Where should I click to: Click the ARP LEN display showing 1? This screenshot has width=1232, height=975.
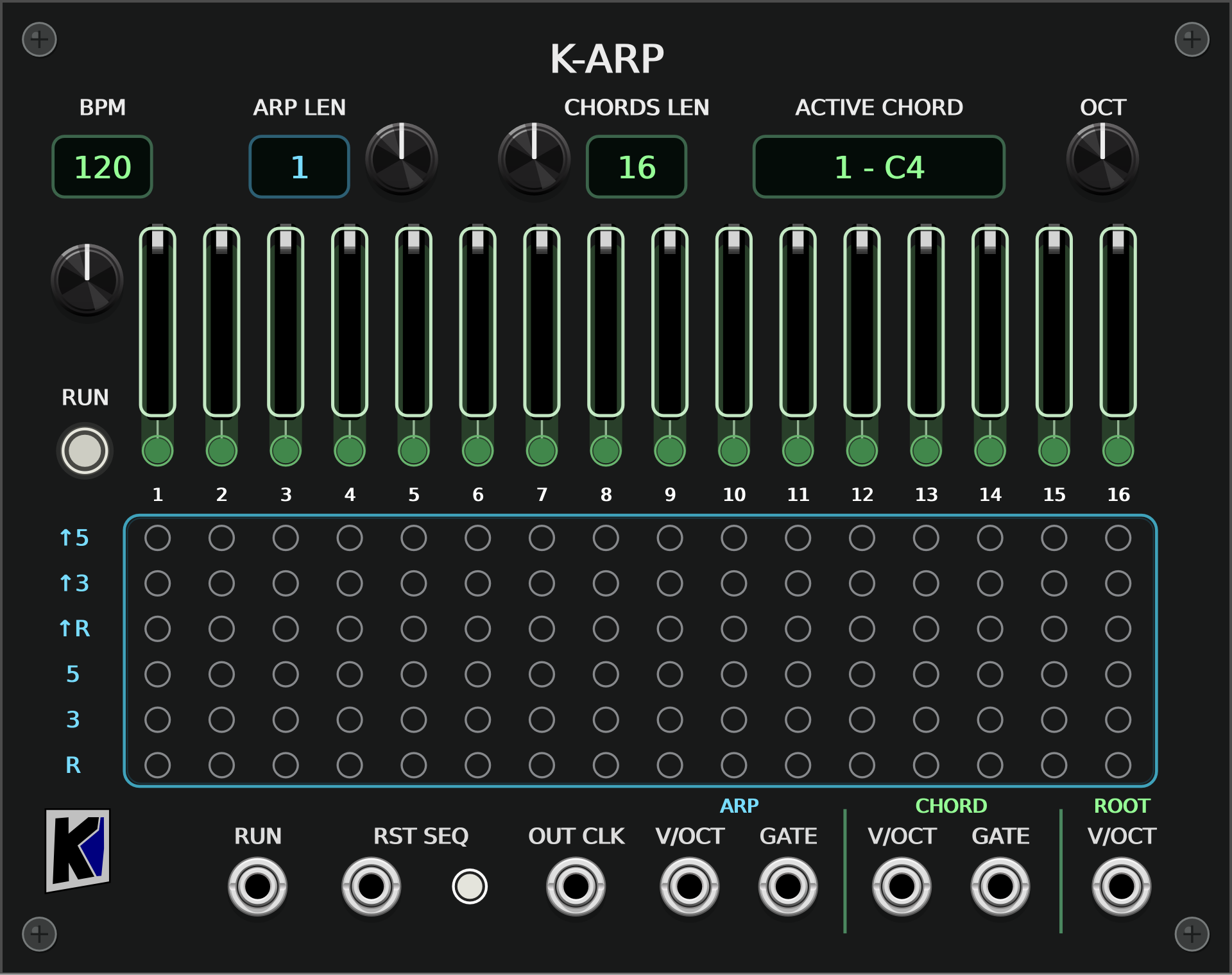point(299,167)
